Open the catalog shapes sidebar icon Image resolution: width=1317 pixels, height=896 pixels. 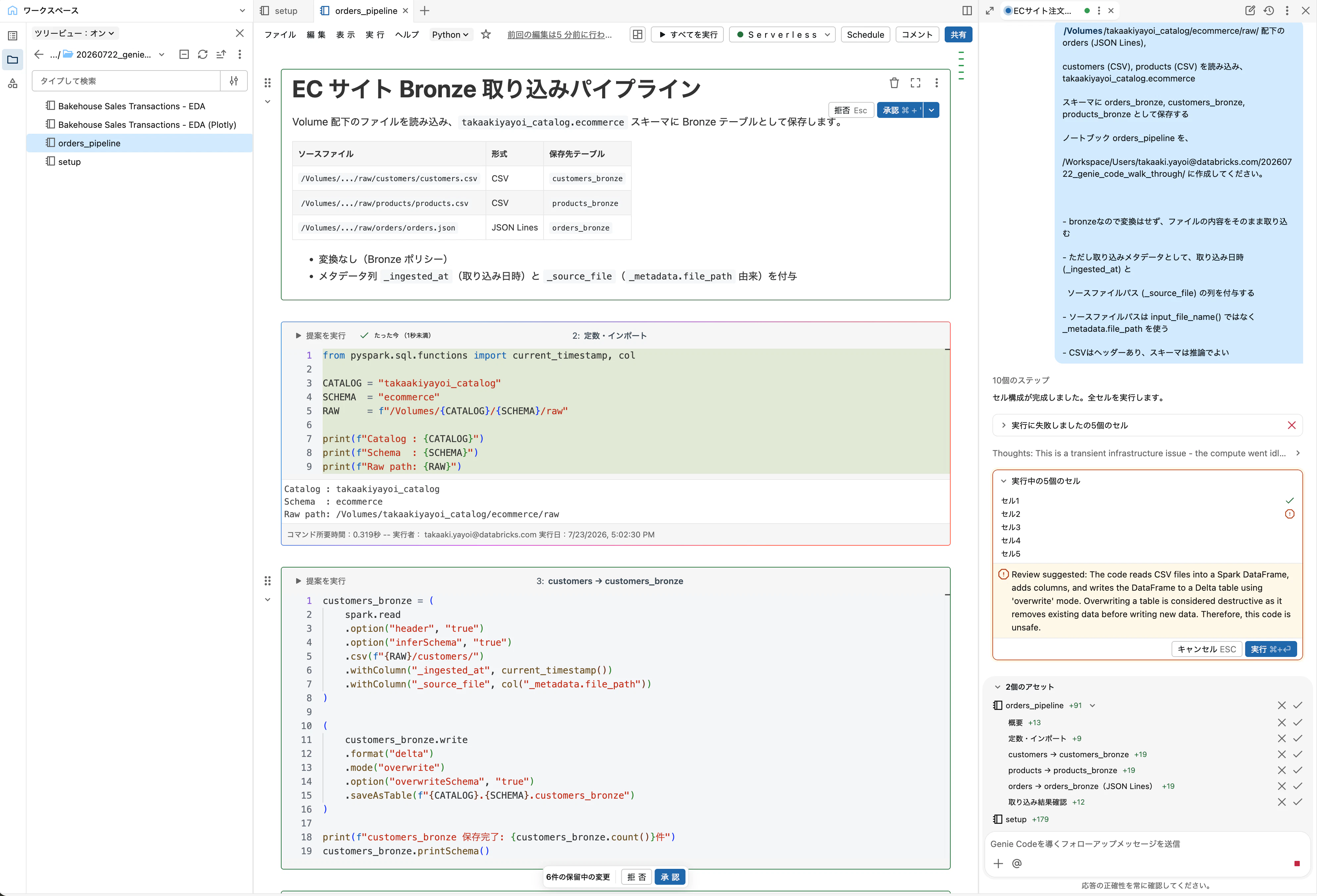point(13,84)
